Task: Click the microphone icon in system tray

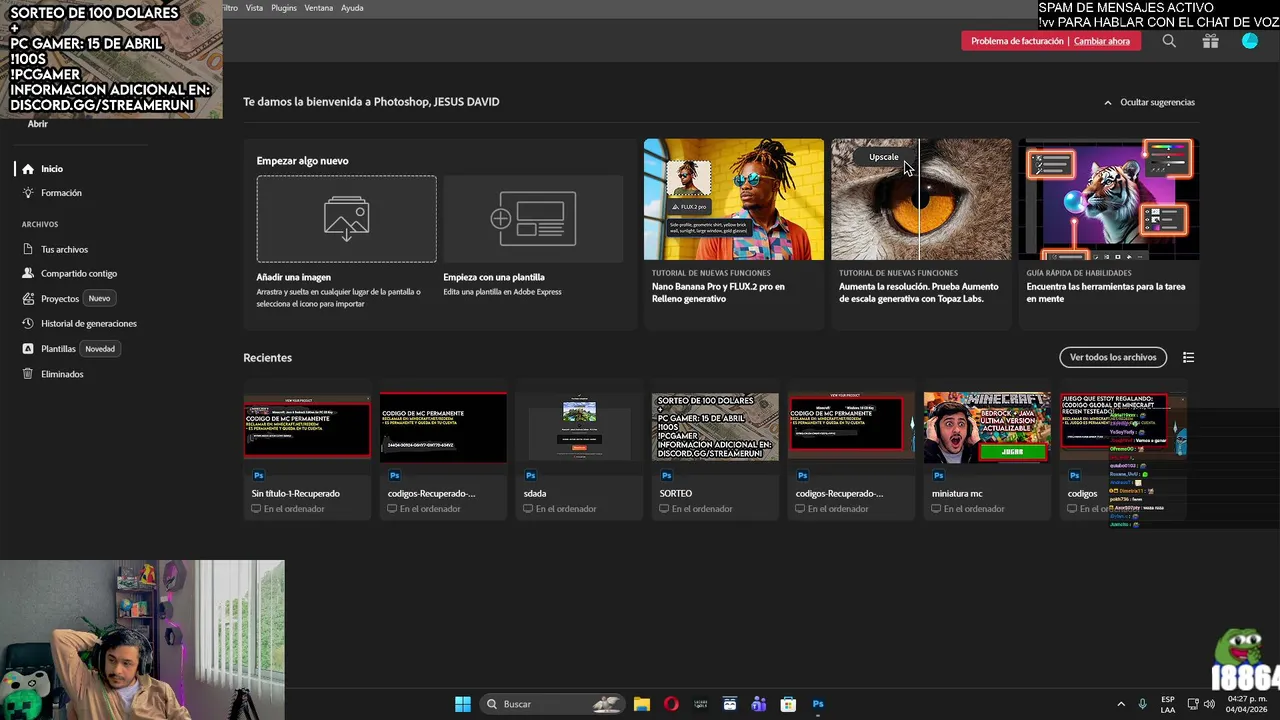Action: (1142, 704)
